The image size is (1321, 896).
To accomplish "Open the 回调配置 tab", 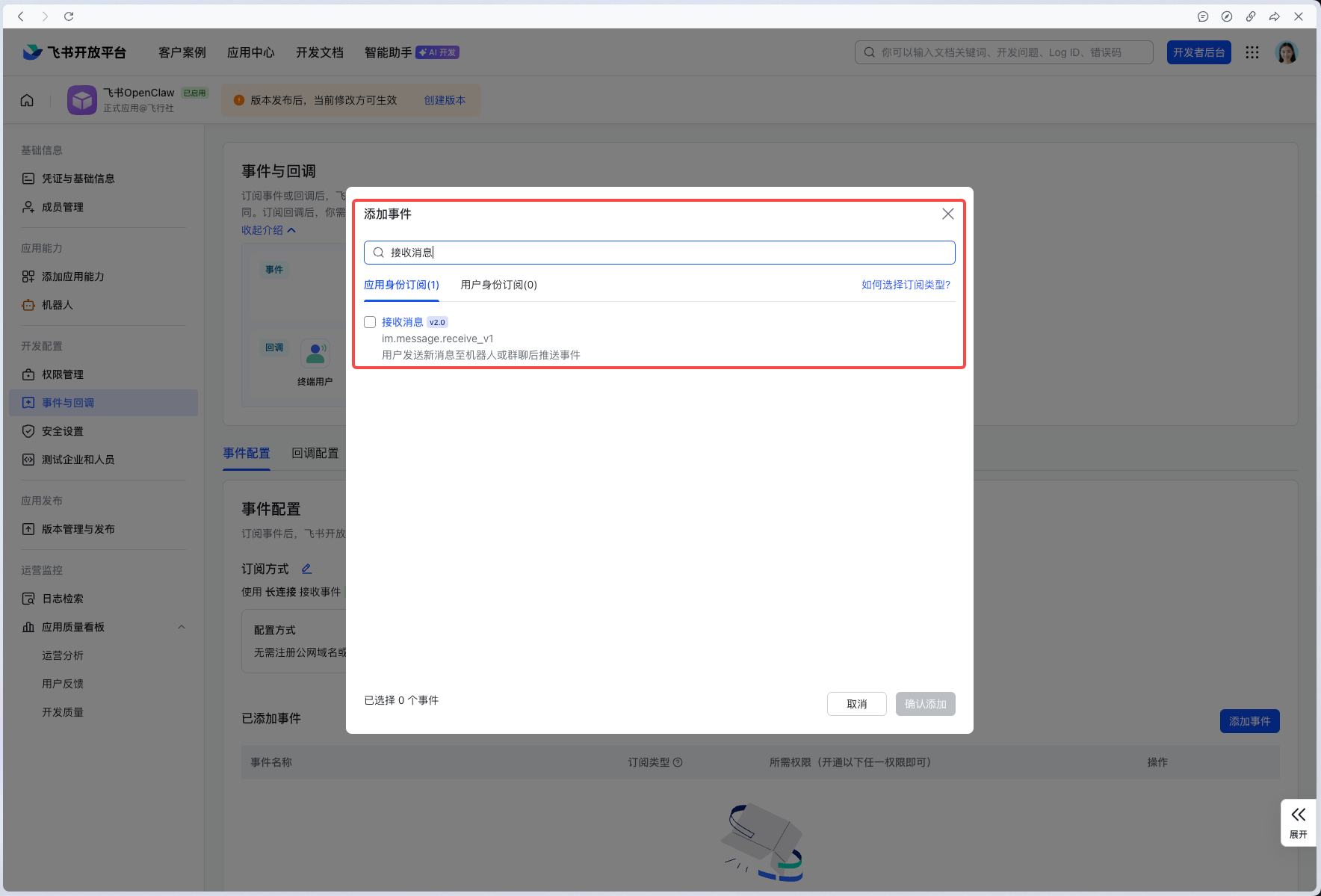I will 315,453.
